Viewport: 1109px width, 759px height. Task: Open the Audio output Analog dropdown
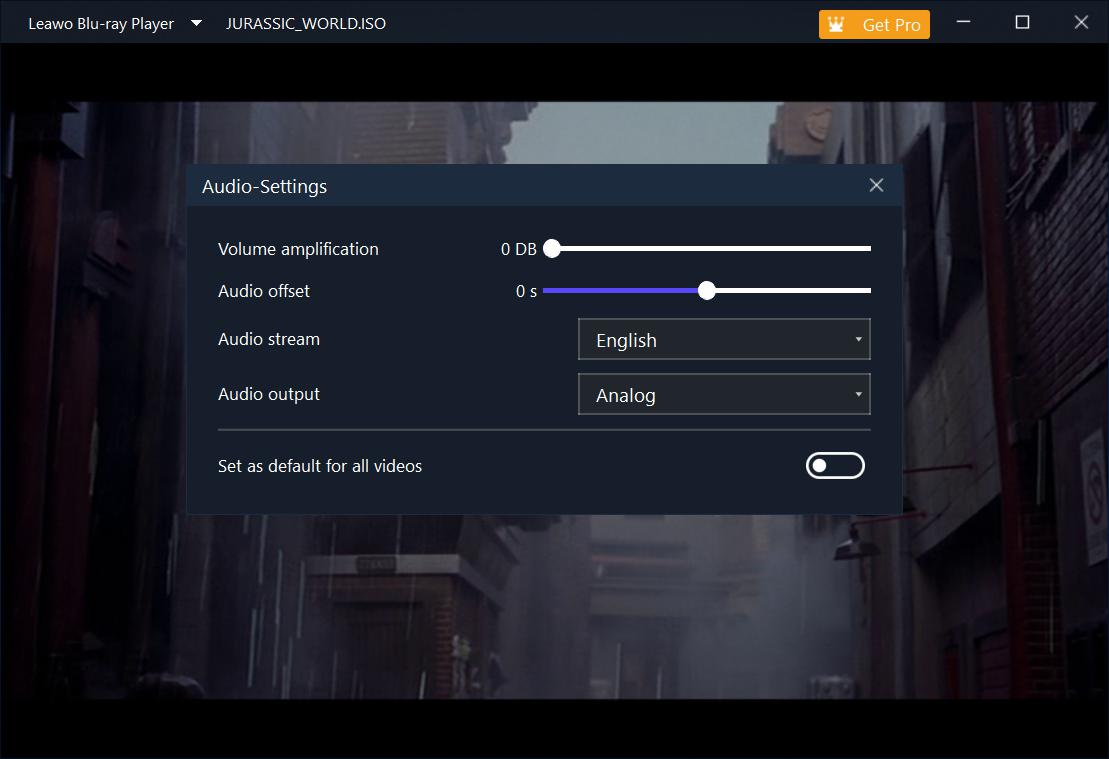click(724, 395)
